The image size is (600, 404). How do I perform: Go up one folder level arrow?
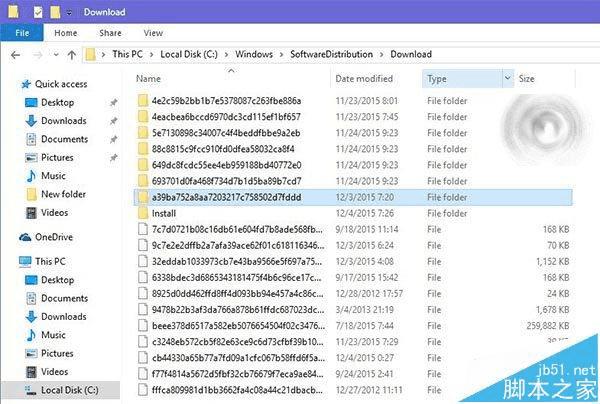[x=72, y=55]
